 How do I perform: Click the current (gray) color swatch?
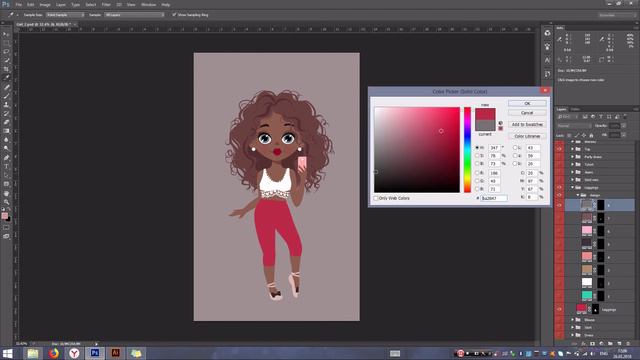[485, 125]
